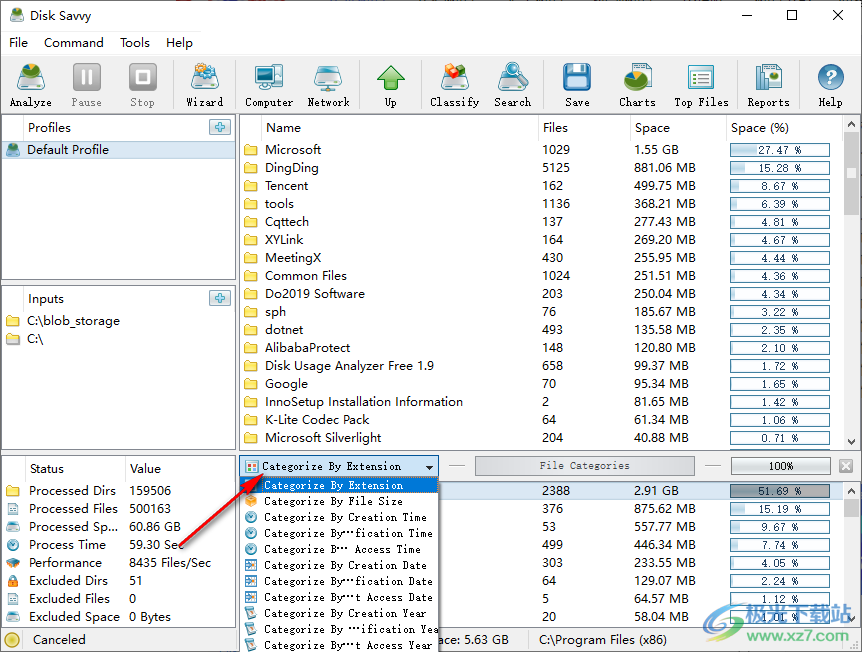This screenshot has height=652, width=862.
Task: Click the folder list scroll down arrow
Action: coord(851,441)
